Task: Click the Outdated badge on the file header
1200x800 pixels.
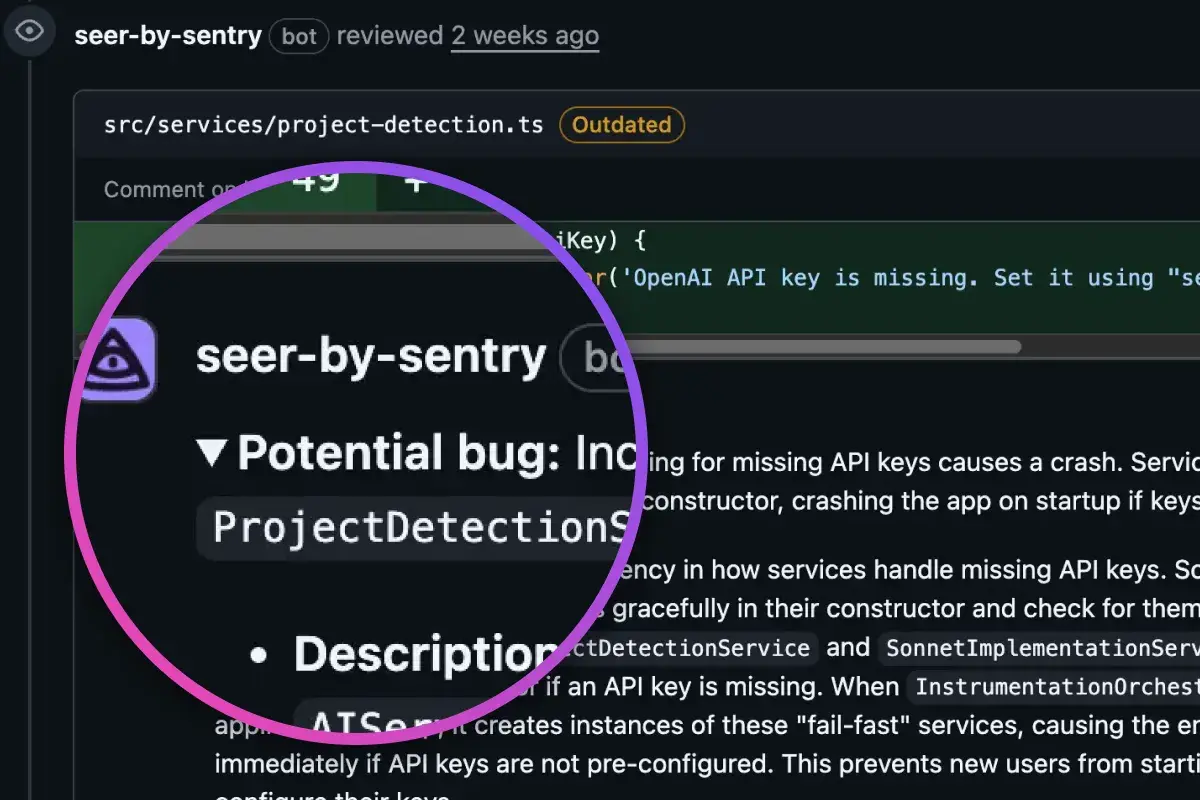Action: click(x=621, y=124)
